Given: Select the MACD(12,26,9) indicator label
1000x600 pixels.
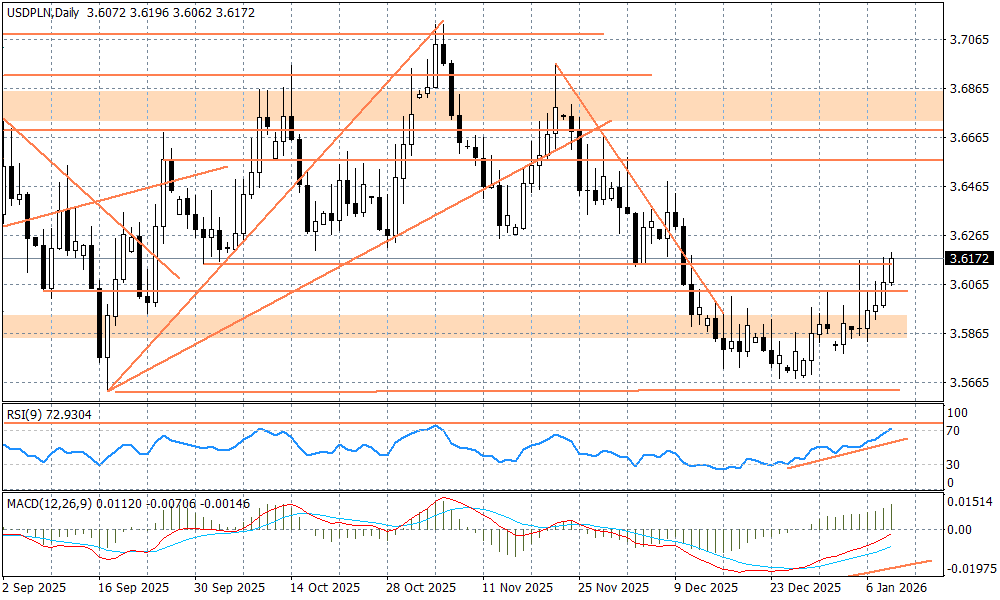Looking at the screenshot, I should click(49, 502).
